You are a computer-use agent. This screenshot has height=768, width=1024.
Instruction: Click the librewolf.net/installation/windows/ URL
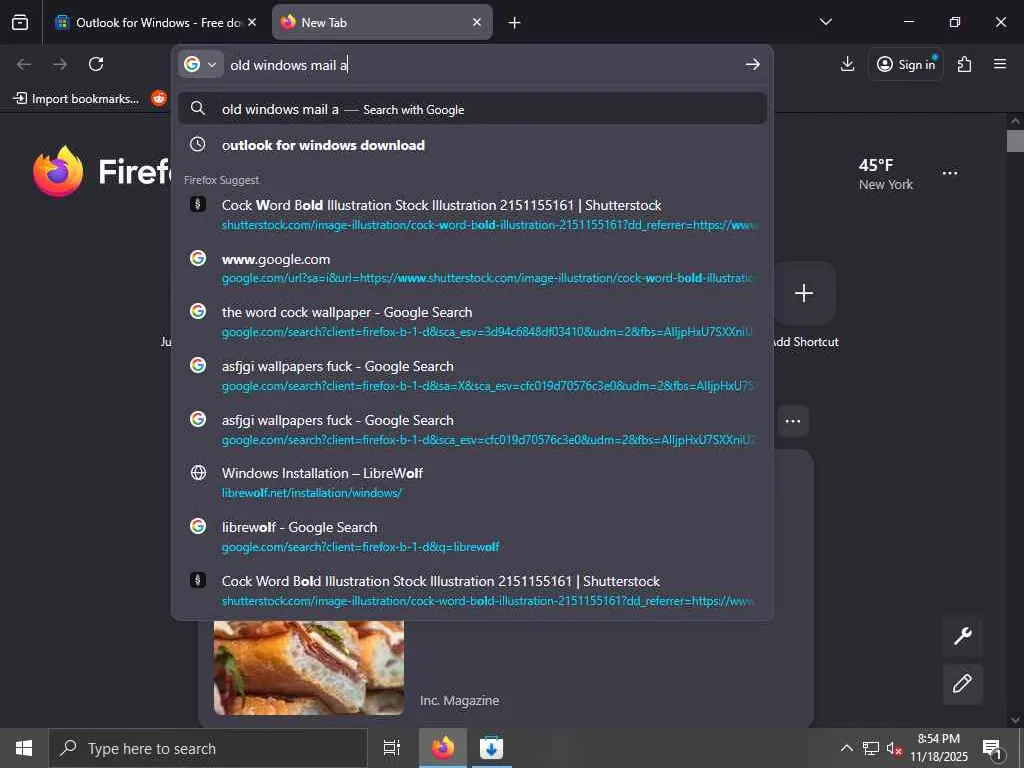point(312,493)
